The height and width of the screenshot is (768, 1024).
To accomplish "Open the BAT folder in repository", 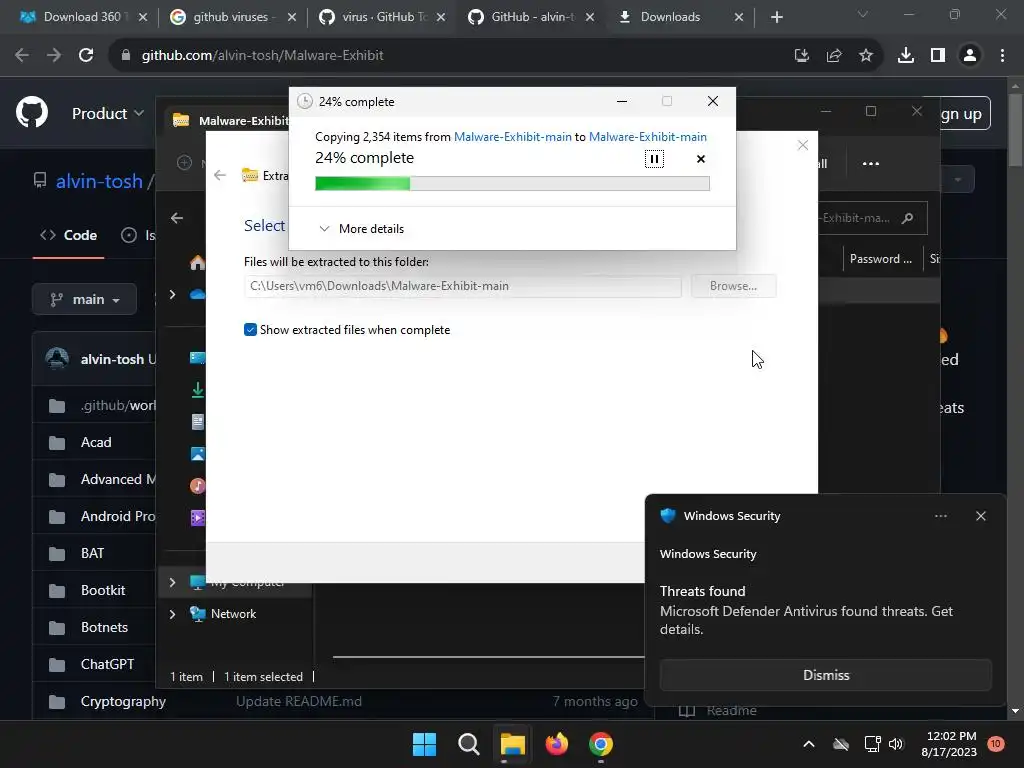I will 92,553.
